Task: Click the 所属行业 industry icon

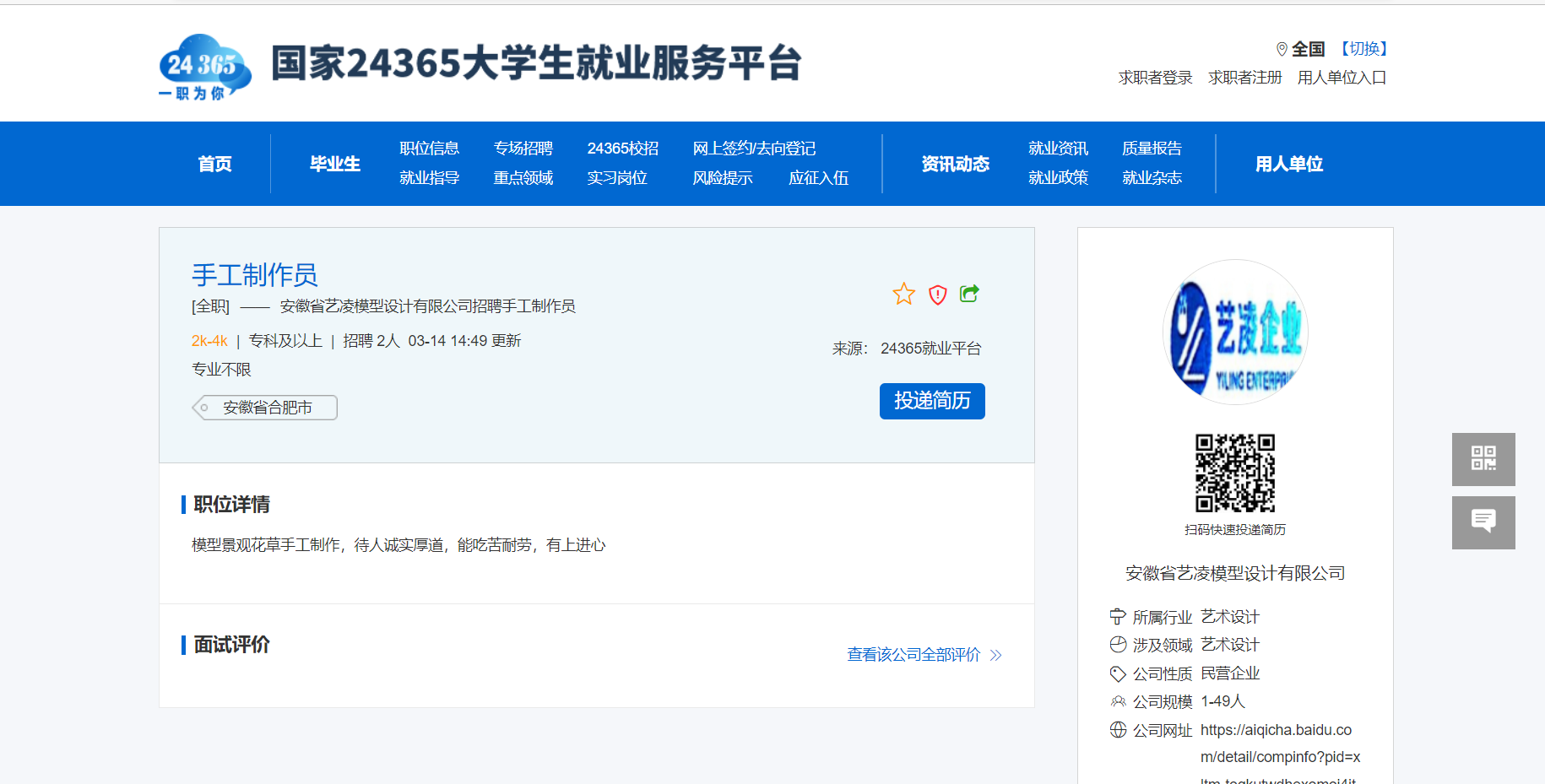Action: coord(1118,617)
